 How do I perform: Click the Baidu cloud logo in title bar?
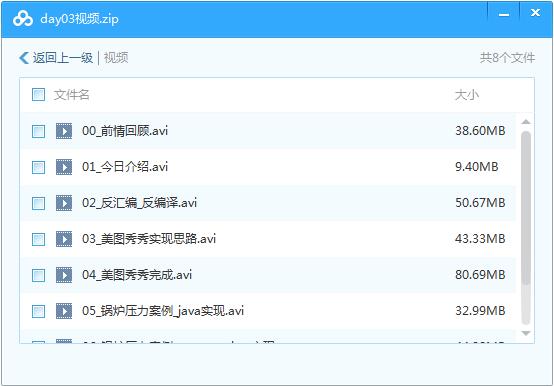click(x=23, y=18)
